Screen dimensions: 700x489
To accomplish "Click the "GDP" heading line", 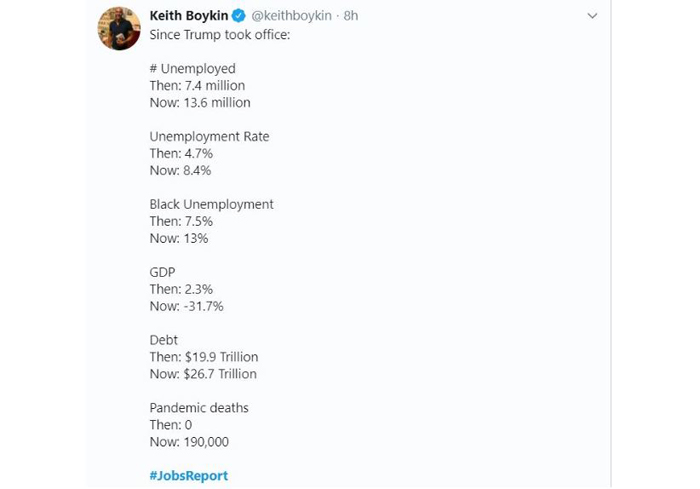I will pos(162,272).
